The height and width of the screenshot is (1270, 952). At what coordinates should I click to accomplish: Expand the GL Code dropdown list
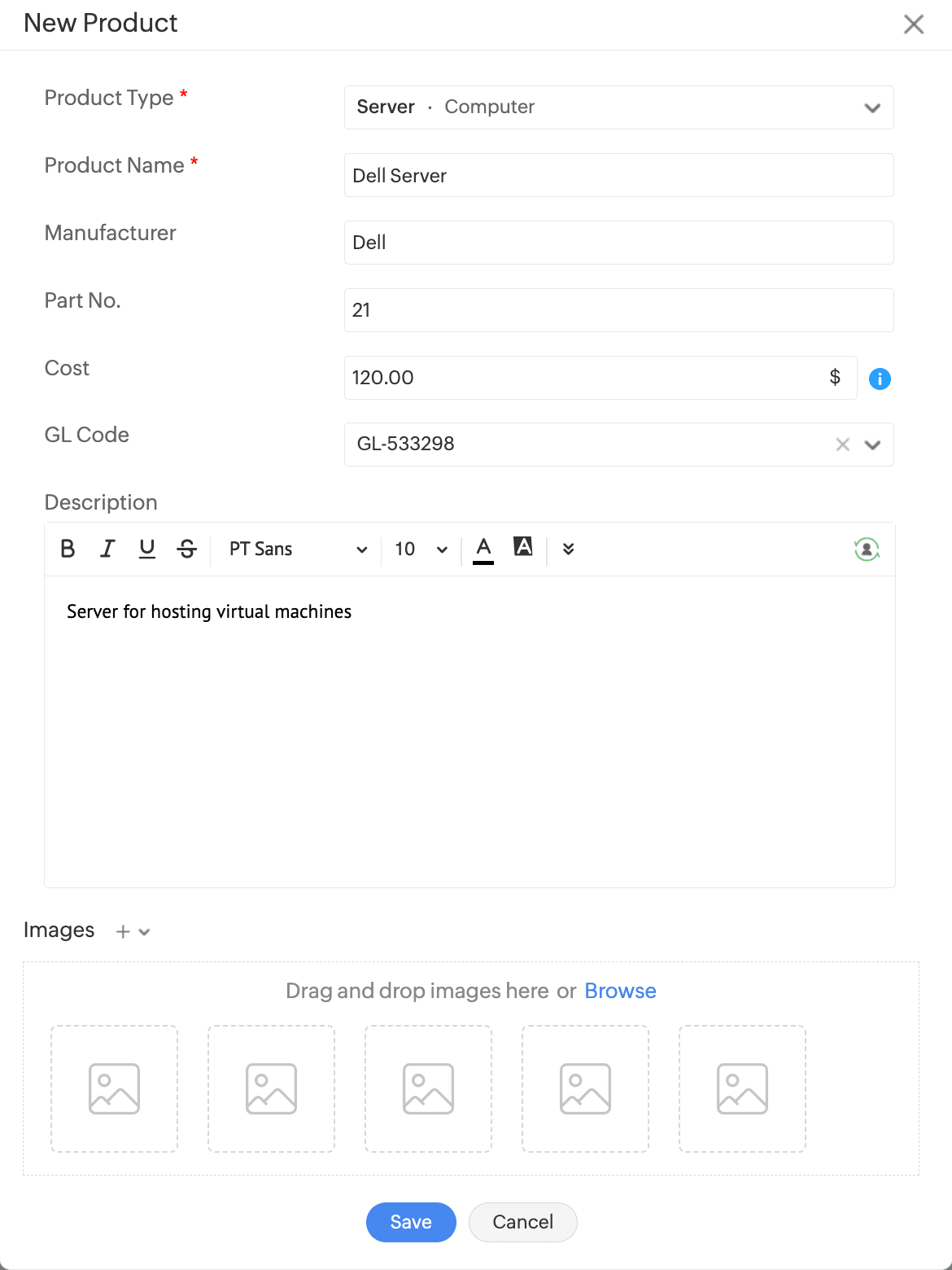click(x=873, y=444)
